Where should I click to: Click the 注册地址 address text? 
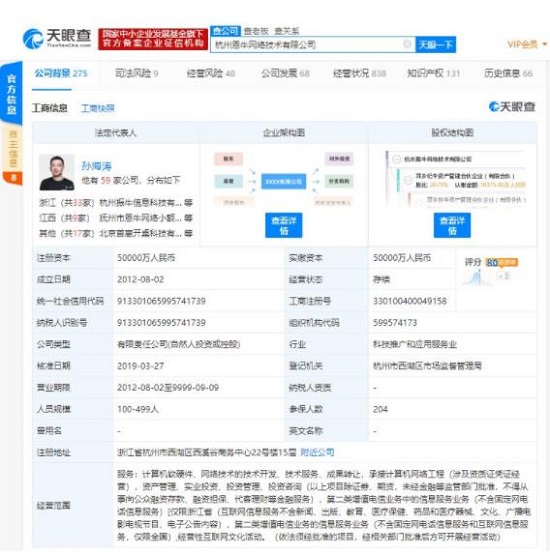(207, 452)
